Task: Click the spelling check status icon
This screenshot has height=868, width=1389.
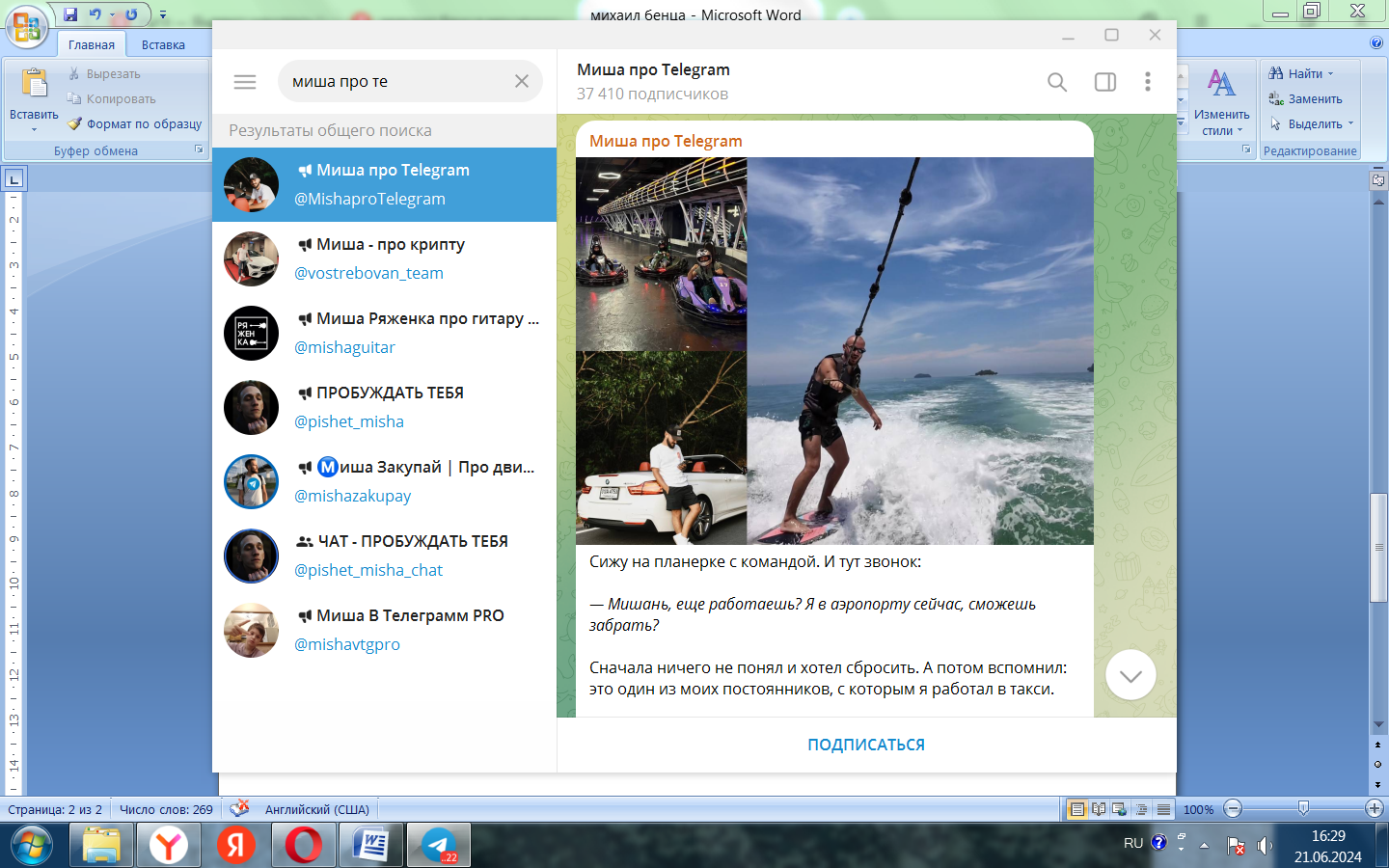Action: point(239,808)
